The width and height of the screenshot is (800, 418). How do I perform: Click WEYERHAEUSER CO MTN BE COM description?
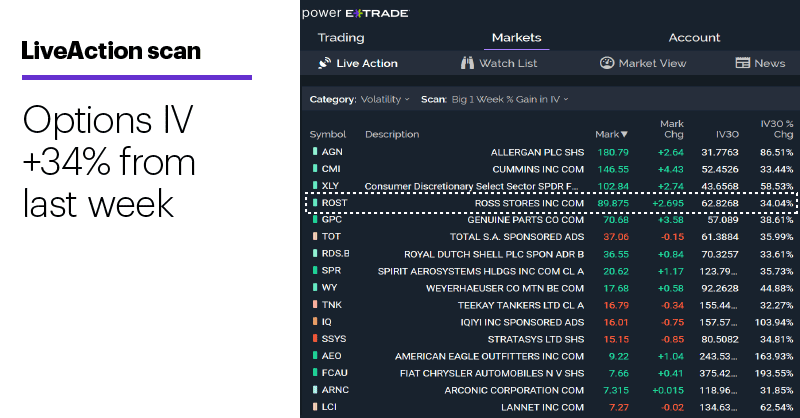pos(505,288)
